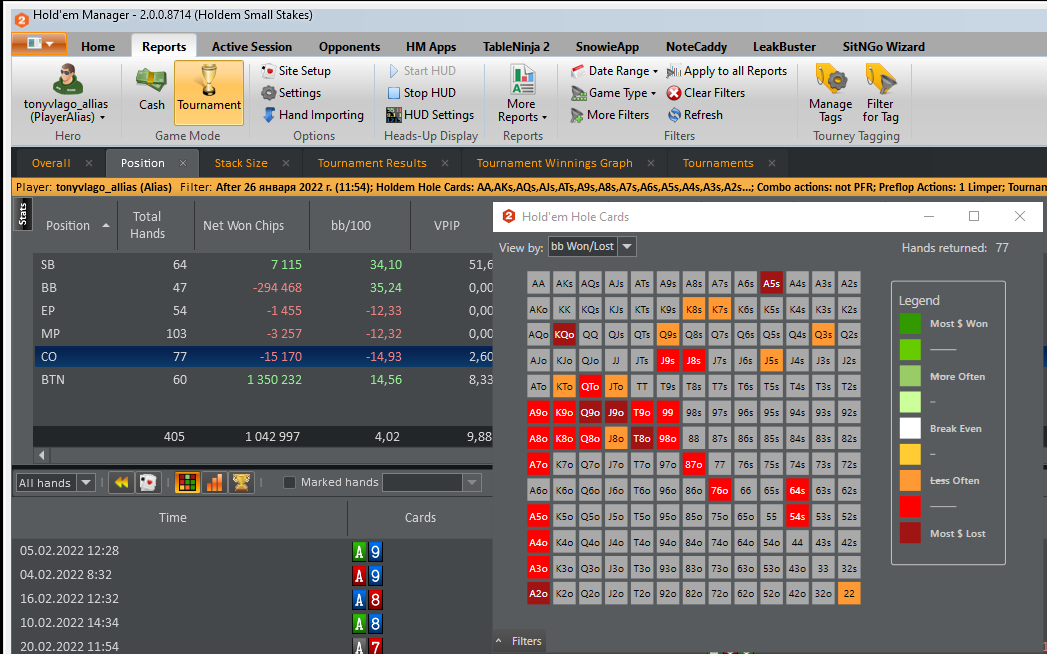Open Manage Tags
This screenshot has width=1047, height=654.
click(x=831, y=93)
